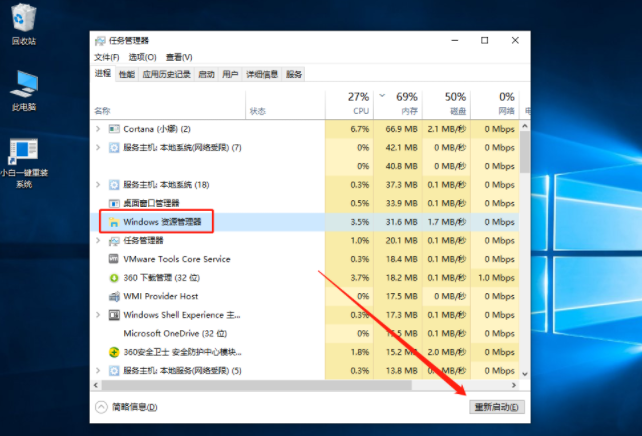Viewport: 642px width, 436px height.
Task: Expand Windows Shell Experience process group
Action: [x=98, y=315]
